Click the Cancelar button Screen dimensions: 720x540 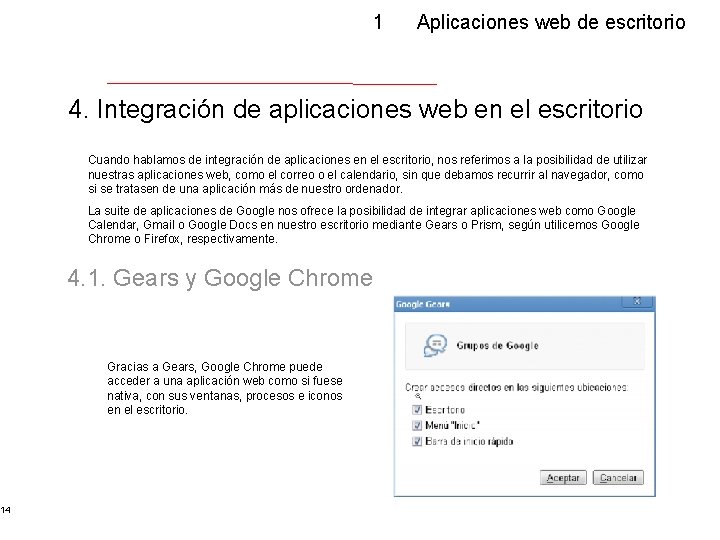click(618, 478)
